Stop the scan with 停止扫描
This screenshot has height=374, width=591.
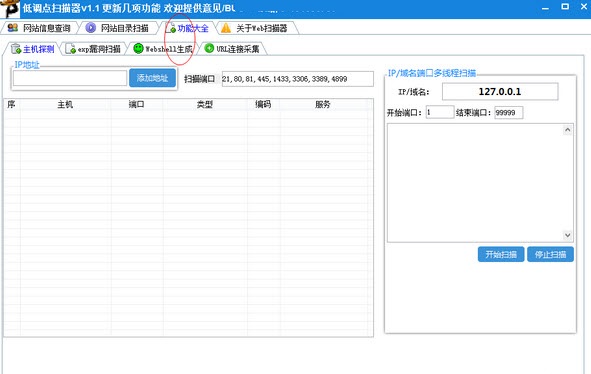[x=550, y=254]
